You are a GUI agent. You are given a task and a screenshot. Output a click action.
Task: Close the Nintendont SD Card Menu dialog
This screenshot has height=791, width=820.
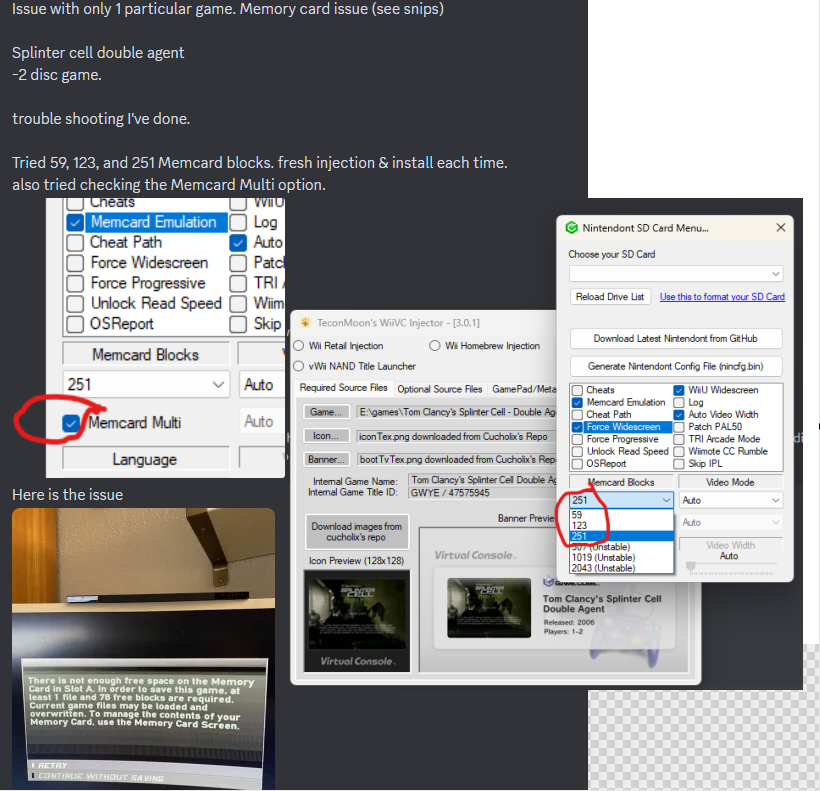tap(781, 227)
